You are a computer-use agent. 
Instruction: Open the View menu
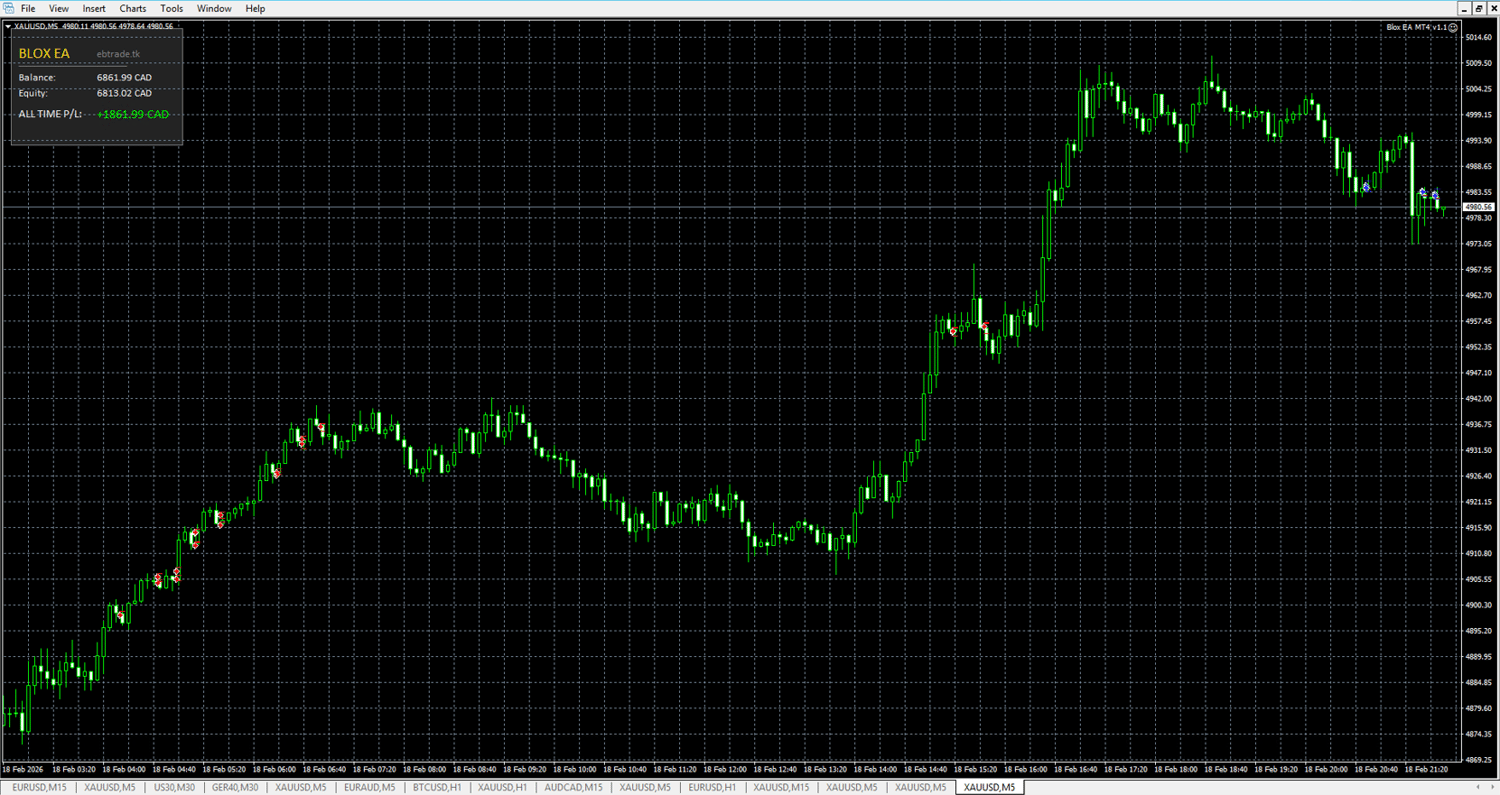click(59, 8)
